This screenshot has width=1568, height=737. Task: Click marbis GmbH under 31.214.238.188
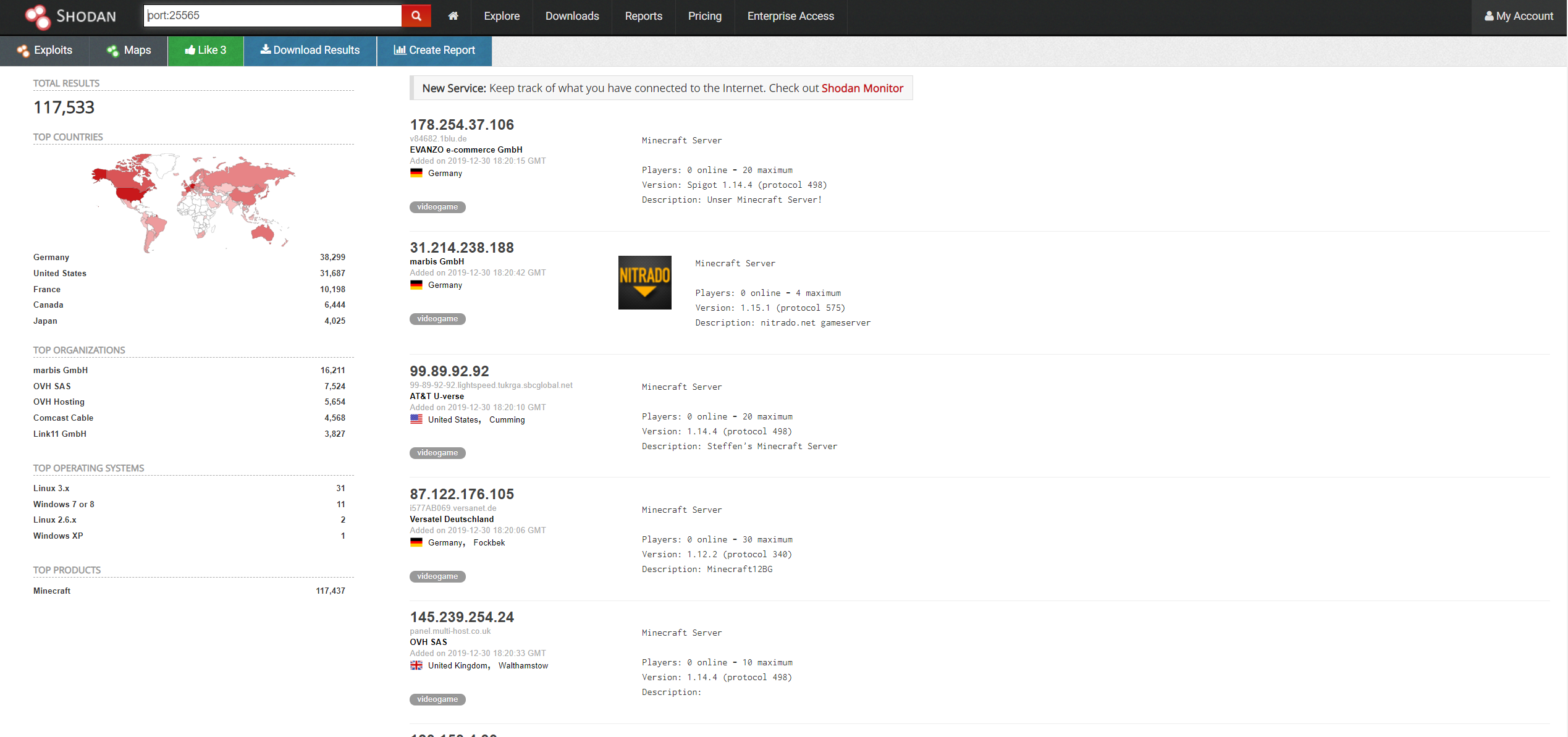437,261
